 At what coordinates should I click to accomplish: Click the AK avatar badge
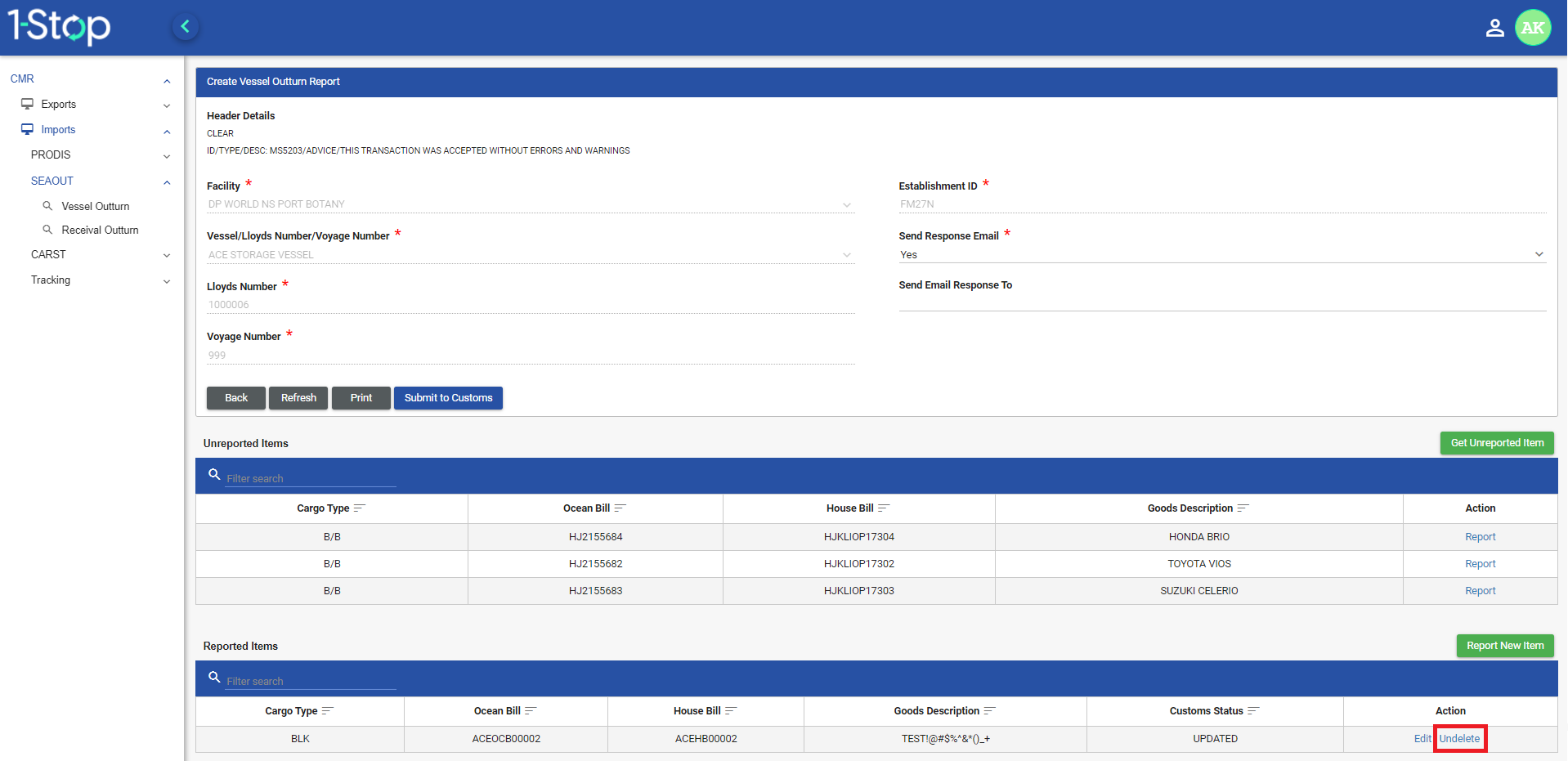point(1532,28)
